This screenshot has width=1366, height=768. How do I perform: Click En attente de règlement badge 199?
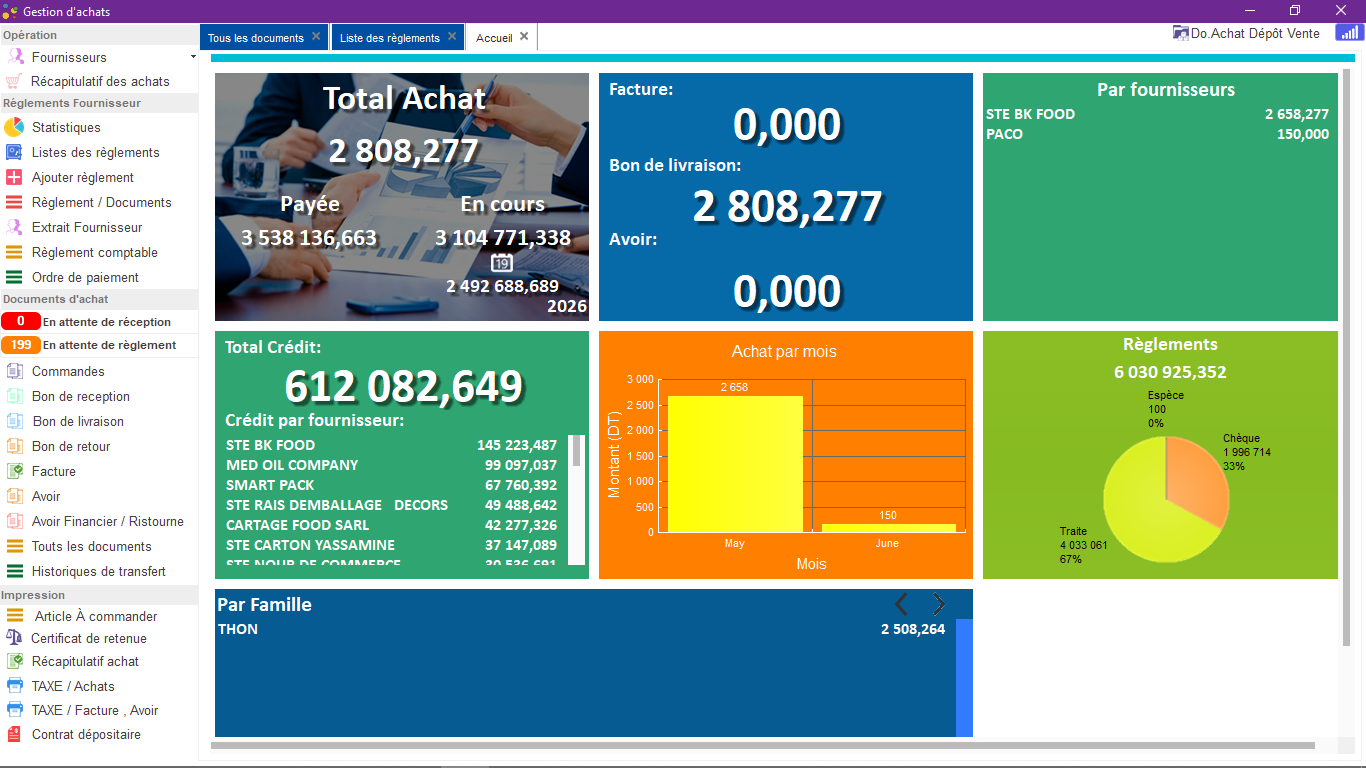tap(20, 345)
